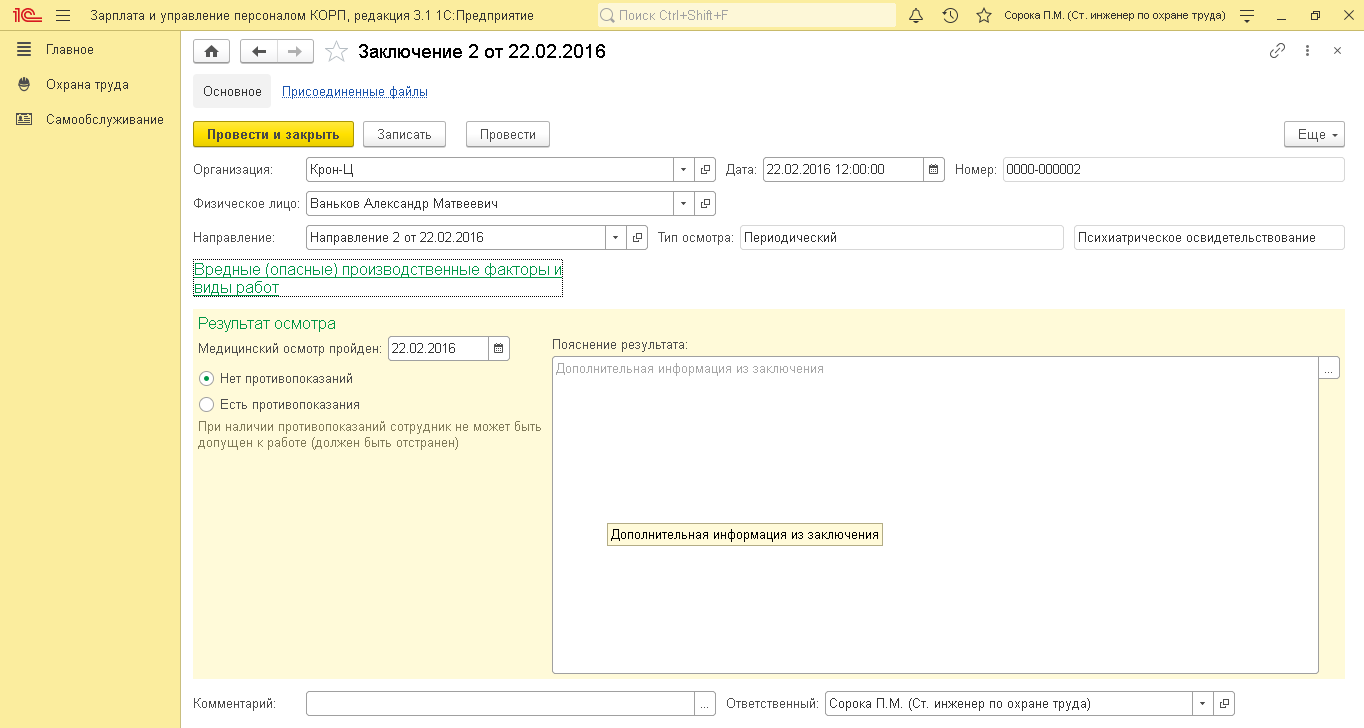Viewport: 1364px width, 728px height.
Task: Open favorites star in title bar
Action: pyautogui.click(x=984, y=15)
